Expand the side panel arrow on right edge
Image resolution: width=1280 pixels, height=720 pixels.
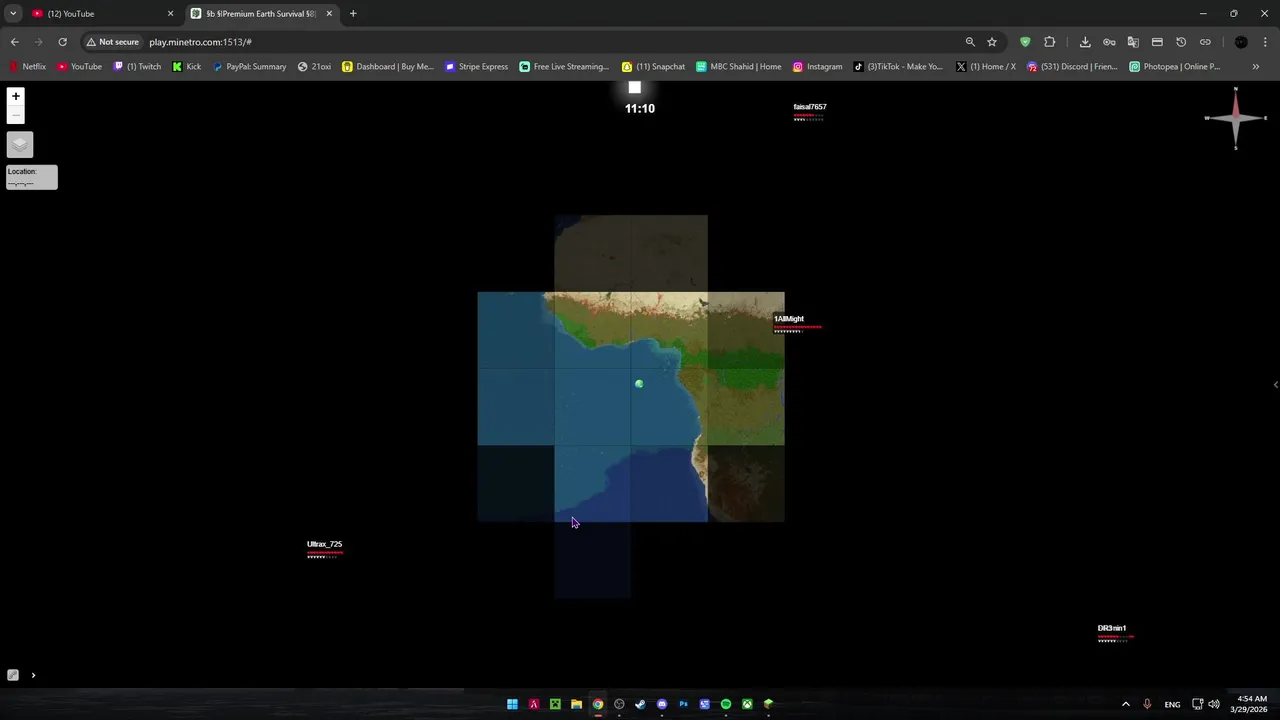coord(1275,384)
